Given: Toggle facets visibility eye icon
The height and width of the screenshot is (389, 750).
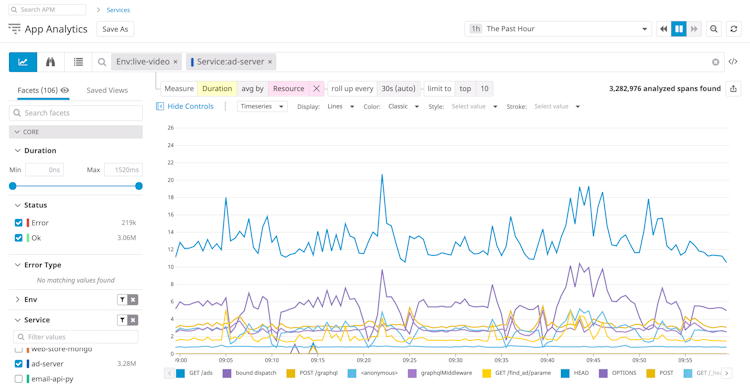Looking at the screenshot, I should [65, 90].
